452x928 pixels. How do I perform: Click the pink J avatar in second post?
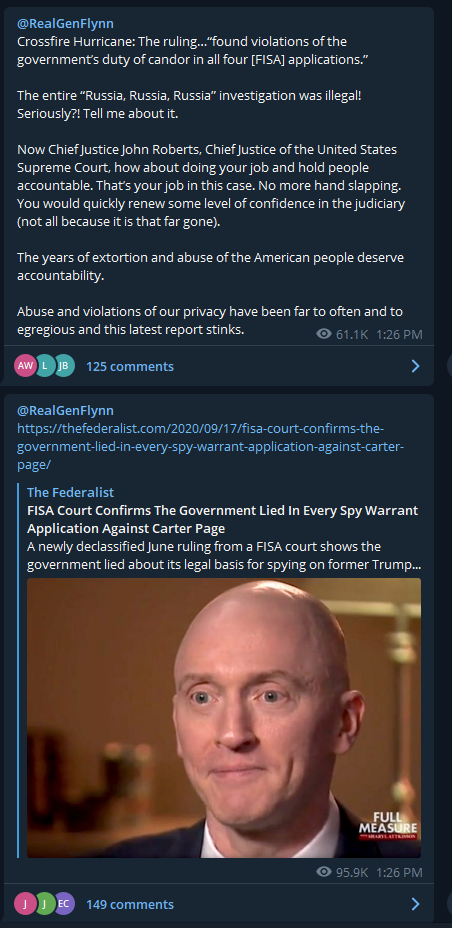point(25,904)
